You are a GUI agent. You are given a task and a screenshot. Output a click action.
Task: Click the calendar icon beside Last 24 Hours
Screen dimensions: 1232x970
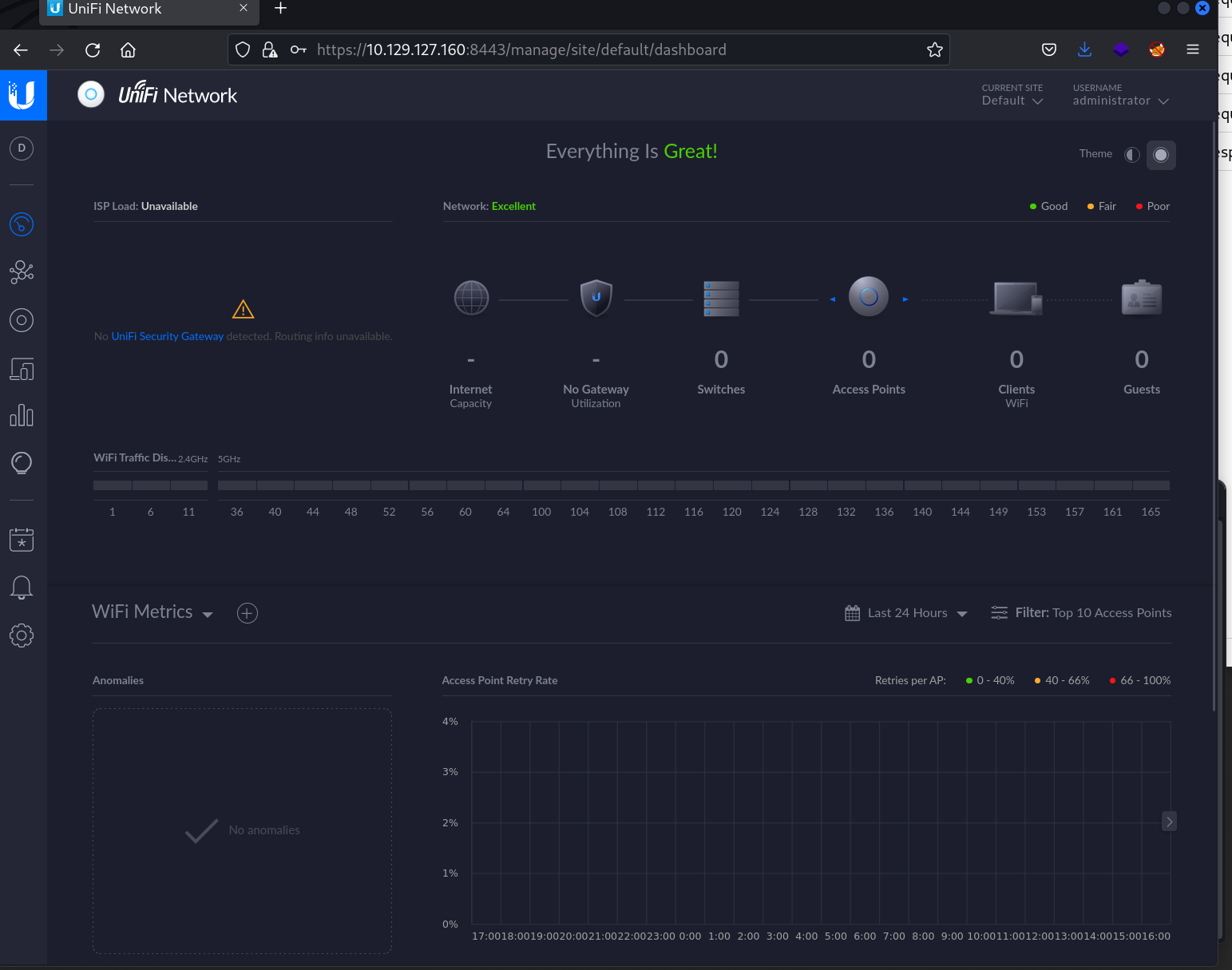853,613
